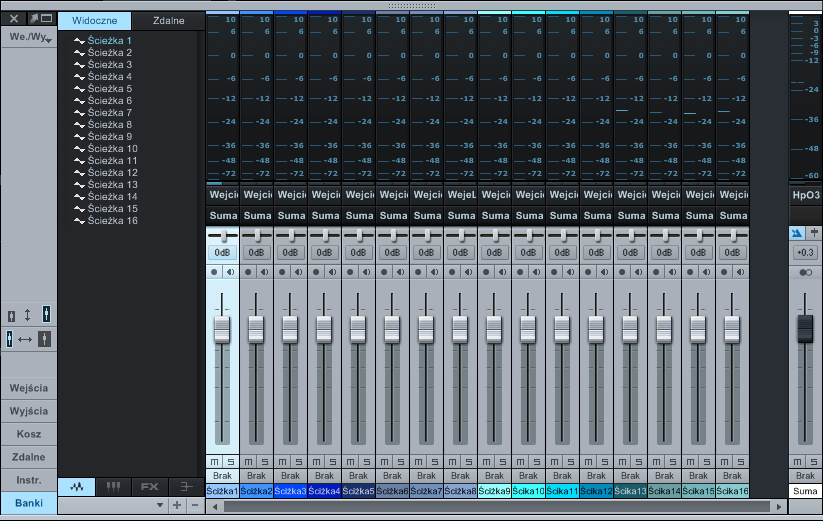Image resolution: width=823 pixels, height=521 pixels.
Task: Add a new bank with plus
Action: point(177,505)
